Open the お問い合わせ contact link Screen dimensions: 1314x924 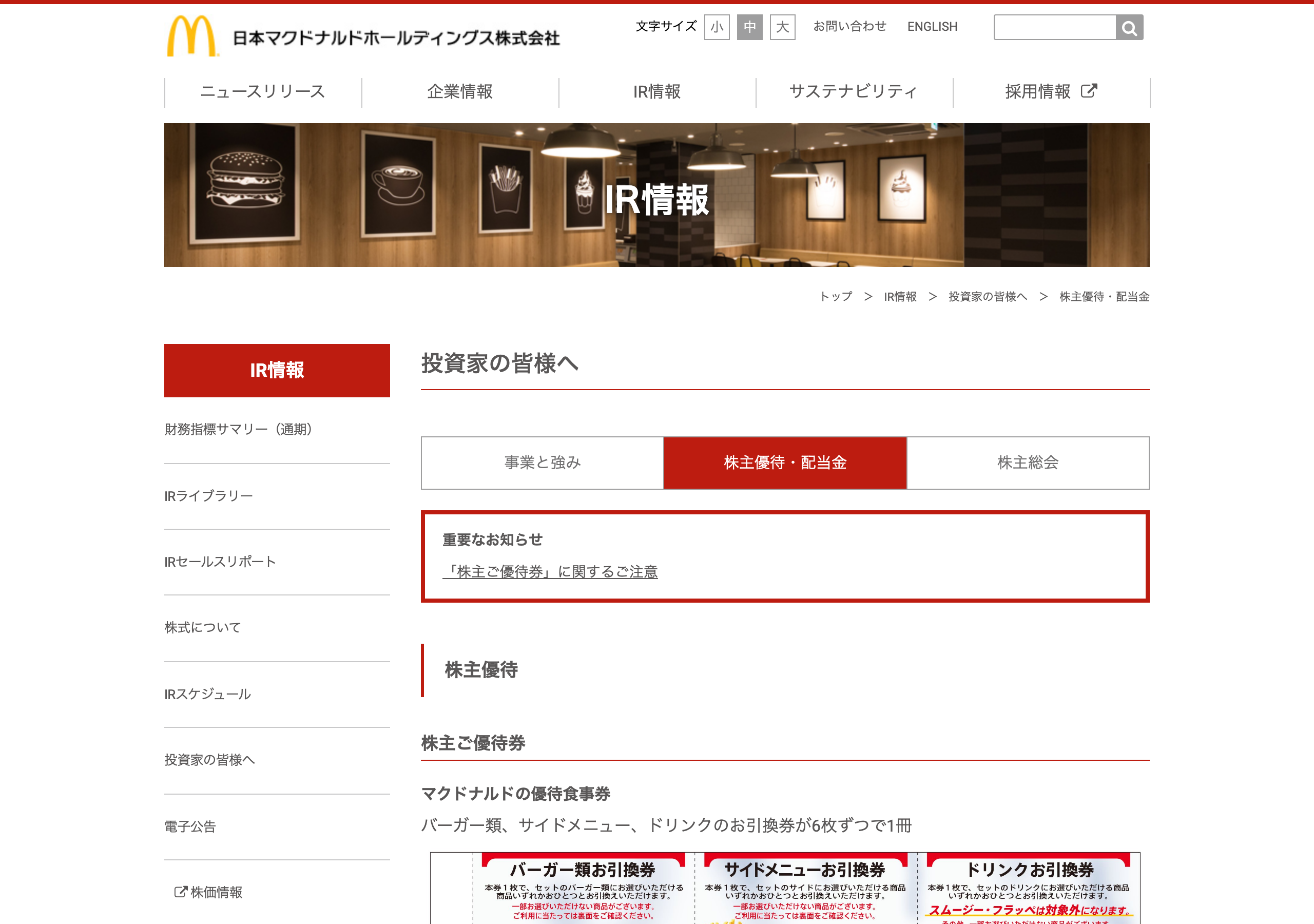pos(849,26)
